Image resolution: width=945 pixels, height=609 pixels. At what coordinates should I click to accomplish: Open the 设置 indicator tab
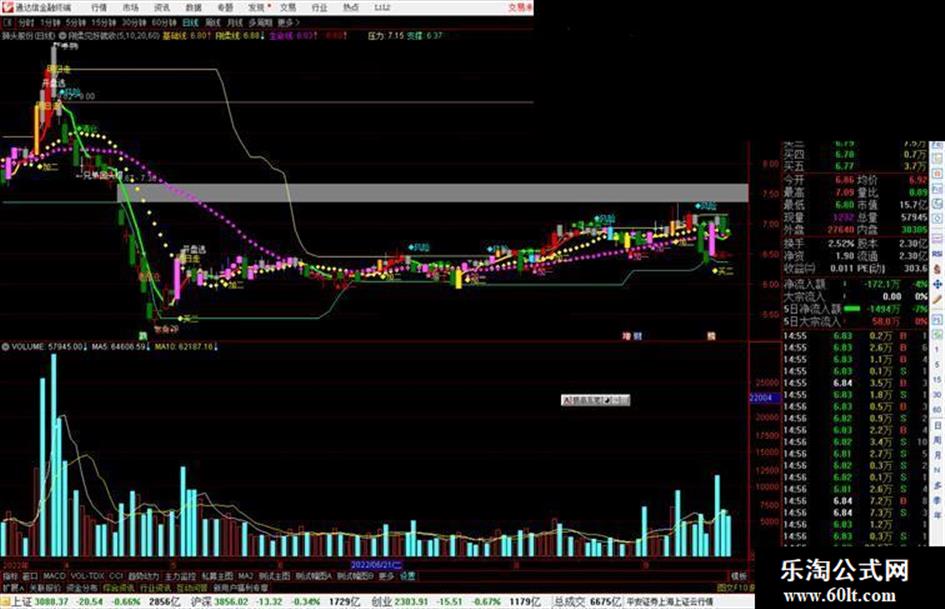click(408, 576)
